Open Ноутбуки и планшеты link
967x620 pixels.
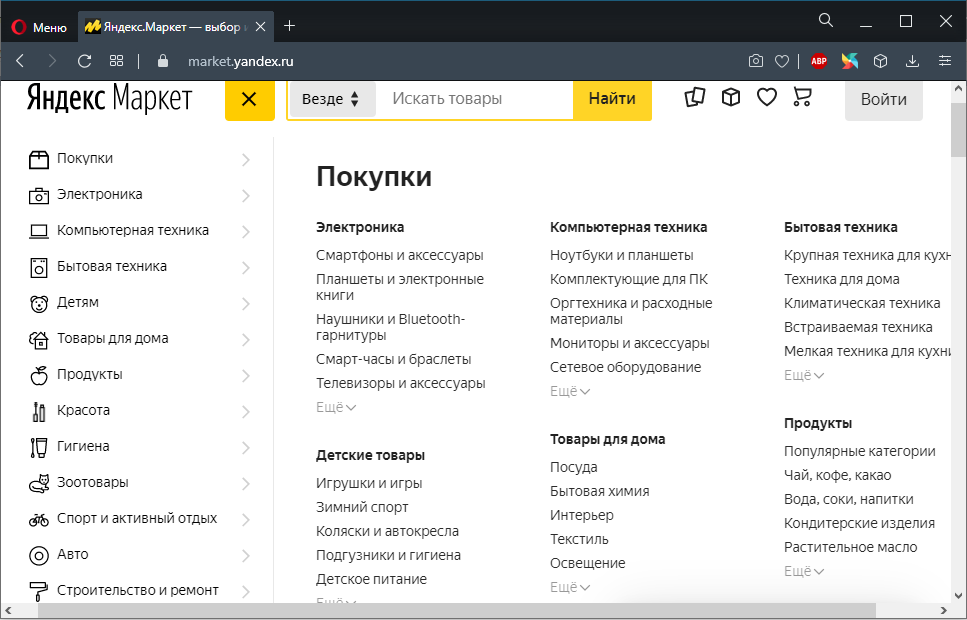tap(622, 255)
